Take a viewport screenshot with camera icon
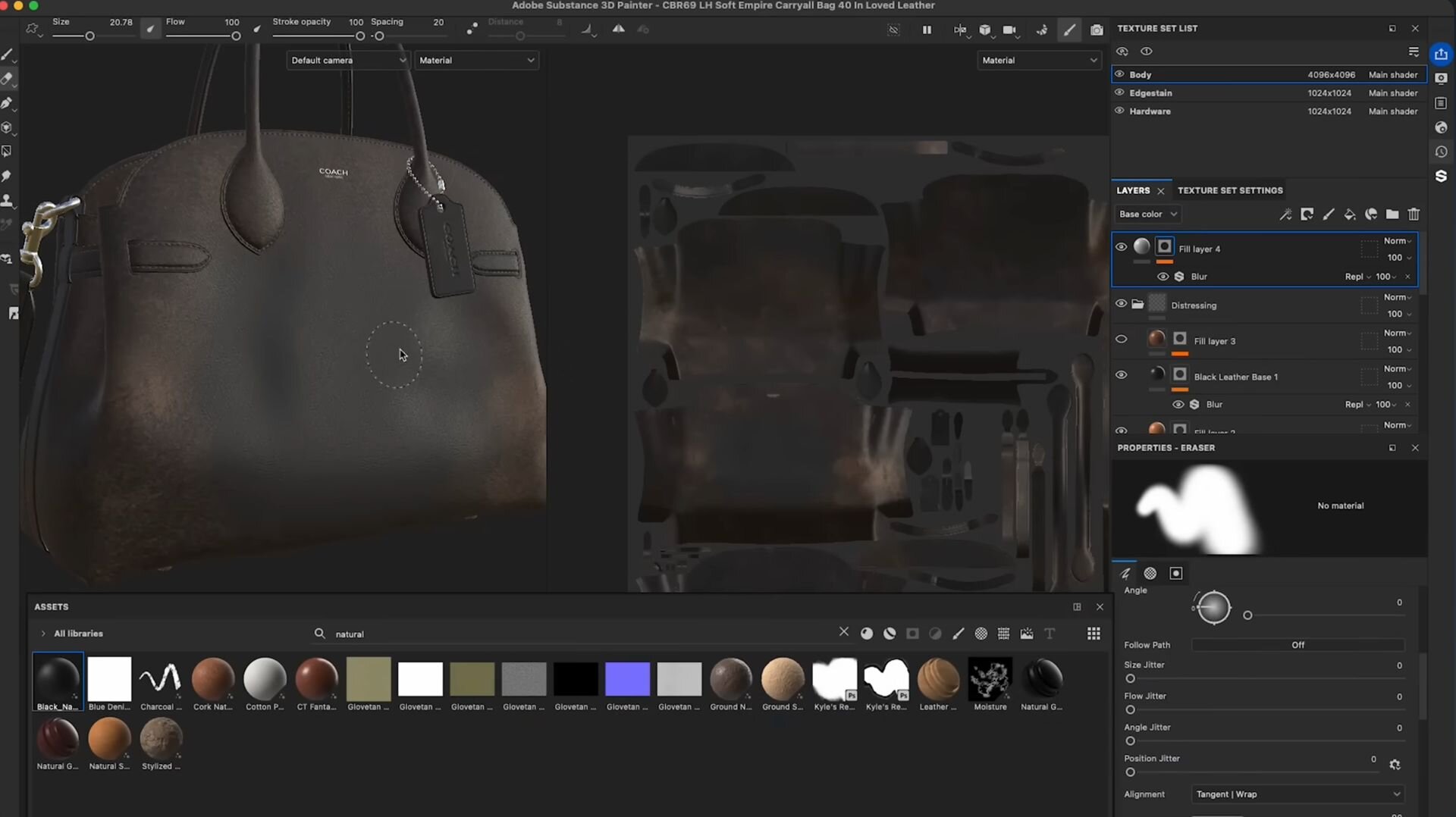This screenshot has width=1456, height=817. (1097, 30)
